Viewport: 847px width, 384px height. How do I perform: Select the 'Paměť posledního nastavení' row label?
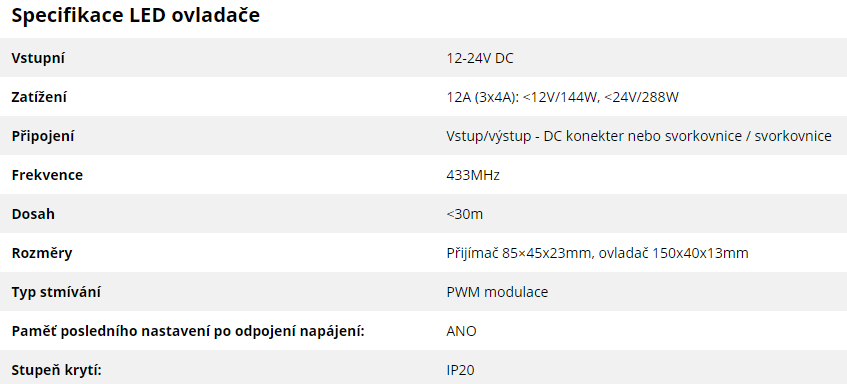(188, 331)
